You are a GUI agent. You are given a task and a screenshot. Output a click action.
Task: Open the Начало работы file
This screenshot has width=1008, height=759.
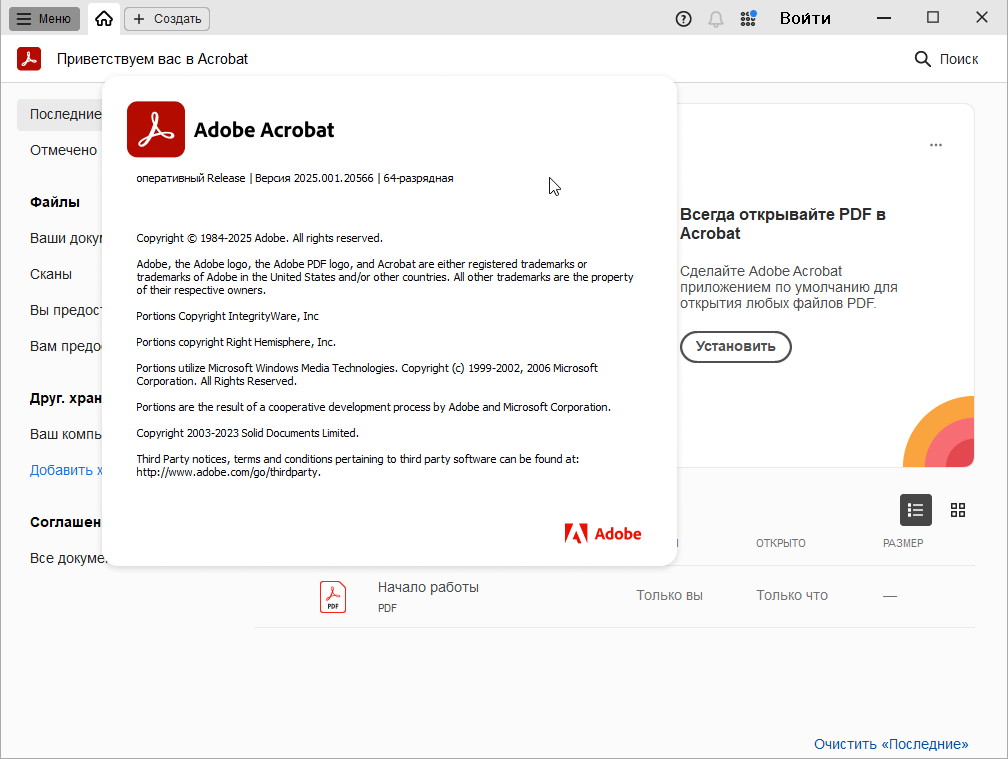click(428, 587)
